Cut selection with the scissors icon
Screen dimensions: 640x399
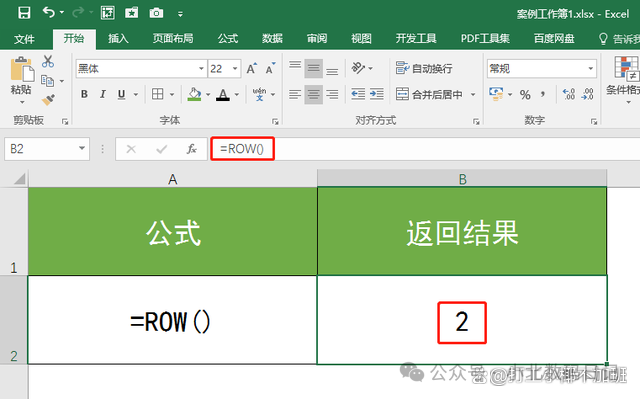click(x=48, y=62)
